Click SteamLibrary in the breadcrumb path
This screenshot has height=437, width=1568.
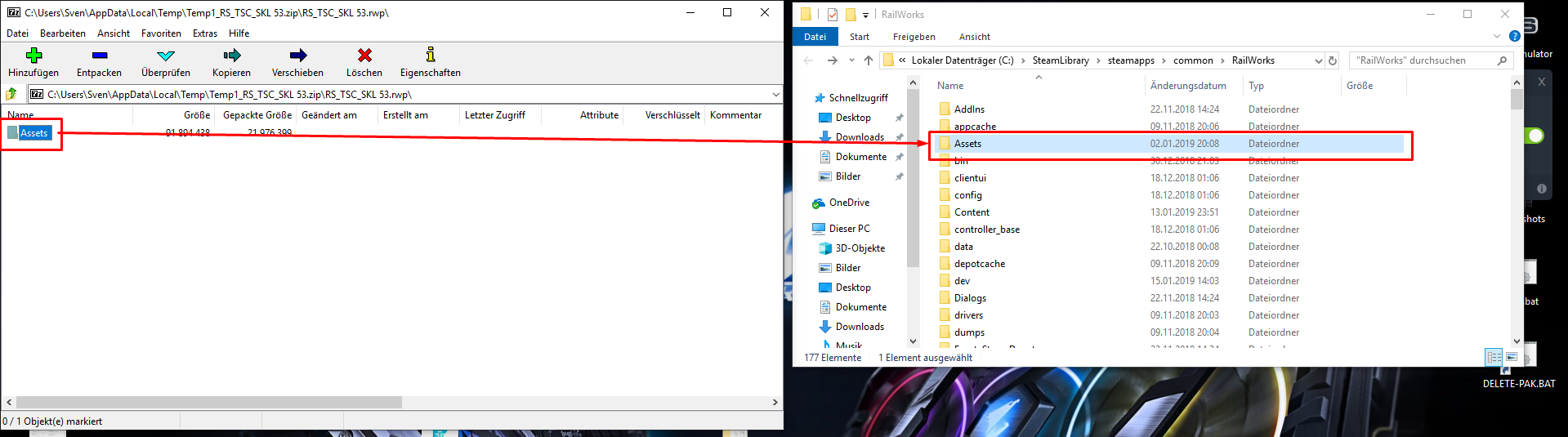(x=1061, y=60)
